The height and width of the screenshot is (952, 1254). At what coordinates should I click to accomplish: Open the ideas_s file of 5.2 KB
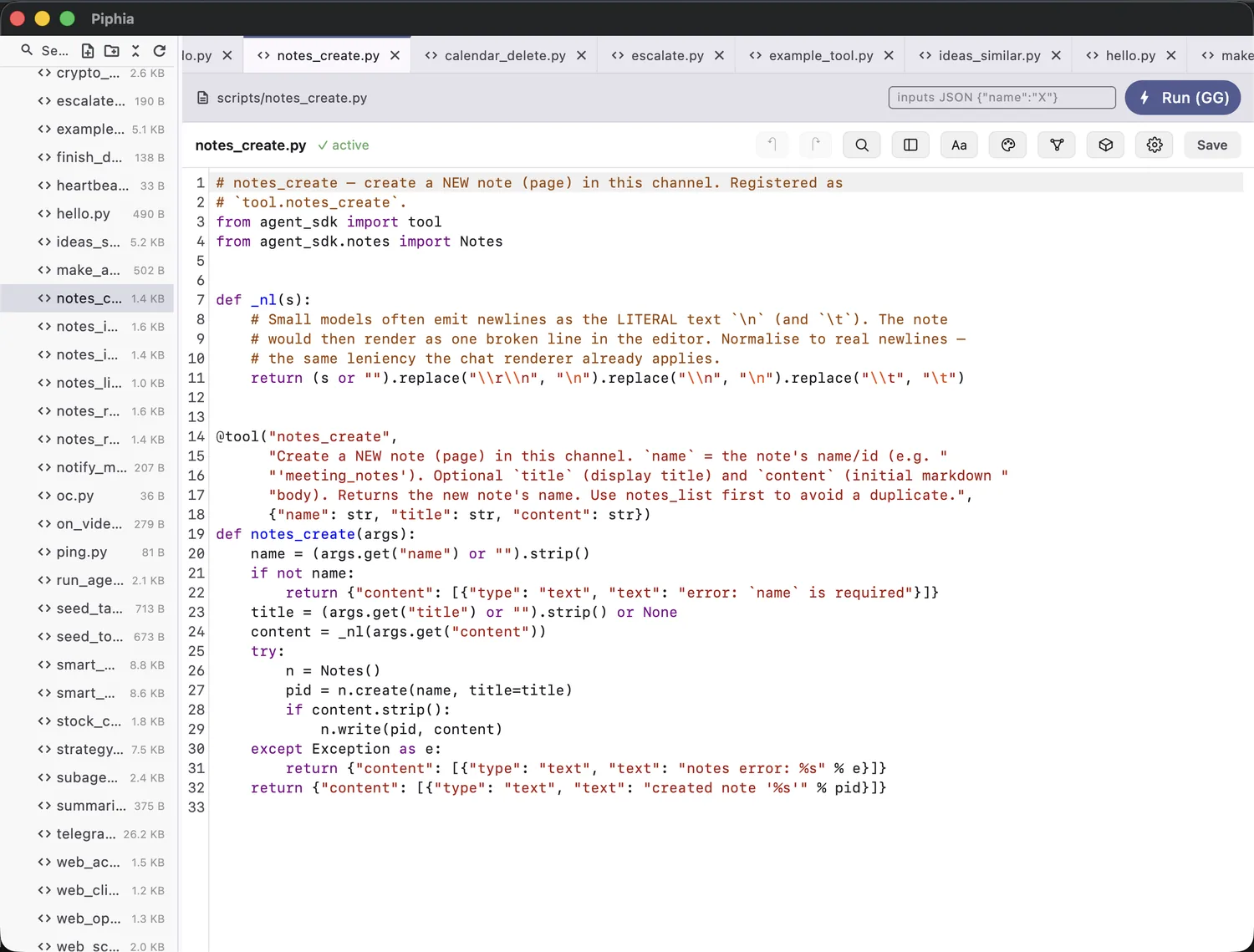tap(88, 242)
